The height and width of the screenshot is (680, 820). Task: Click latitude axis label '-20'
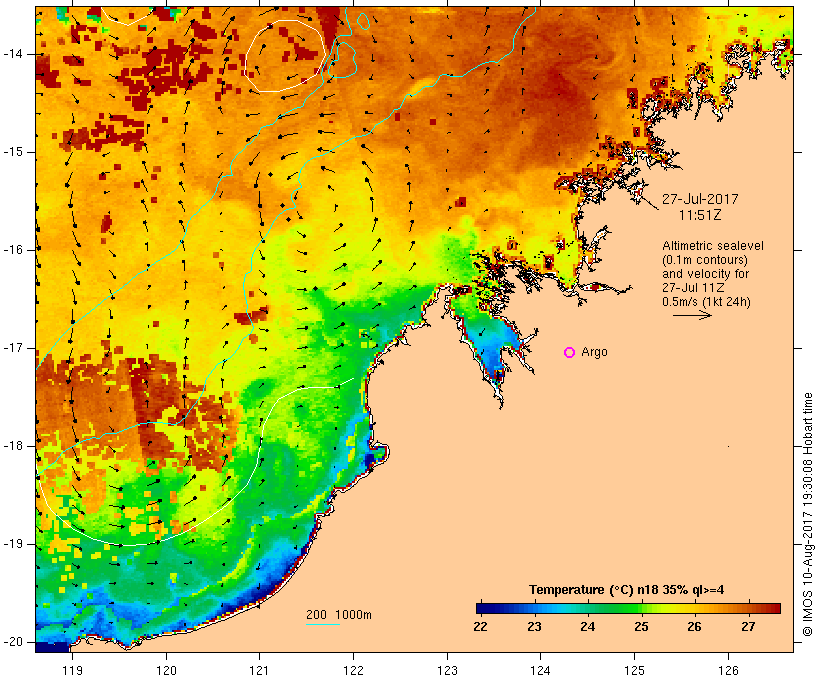(13, 642)
